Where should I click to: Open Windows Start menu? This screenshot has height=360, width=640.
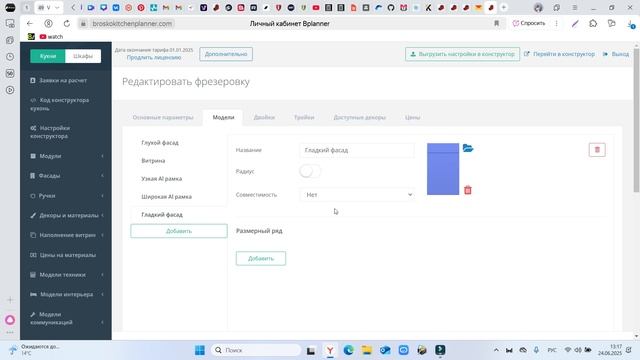coord(200,350)
